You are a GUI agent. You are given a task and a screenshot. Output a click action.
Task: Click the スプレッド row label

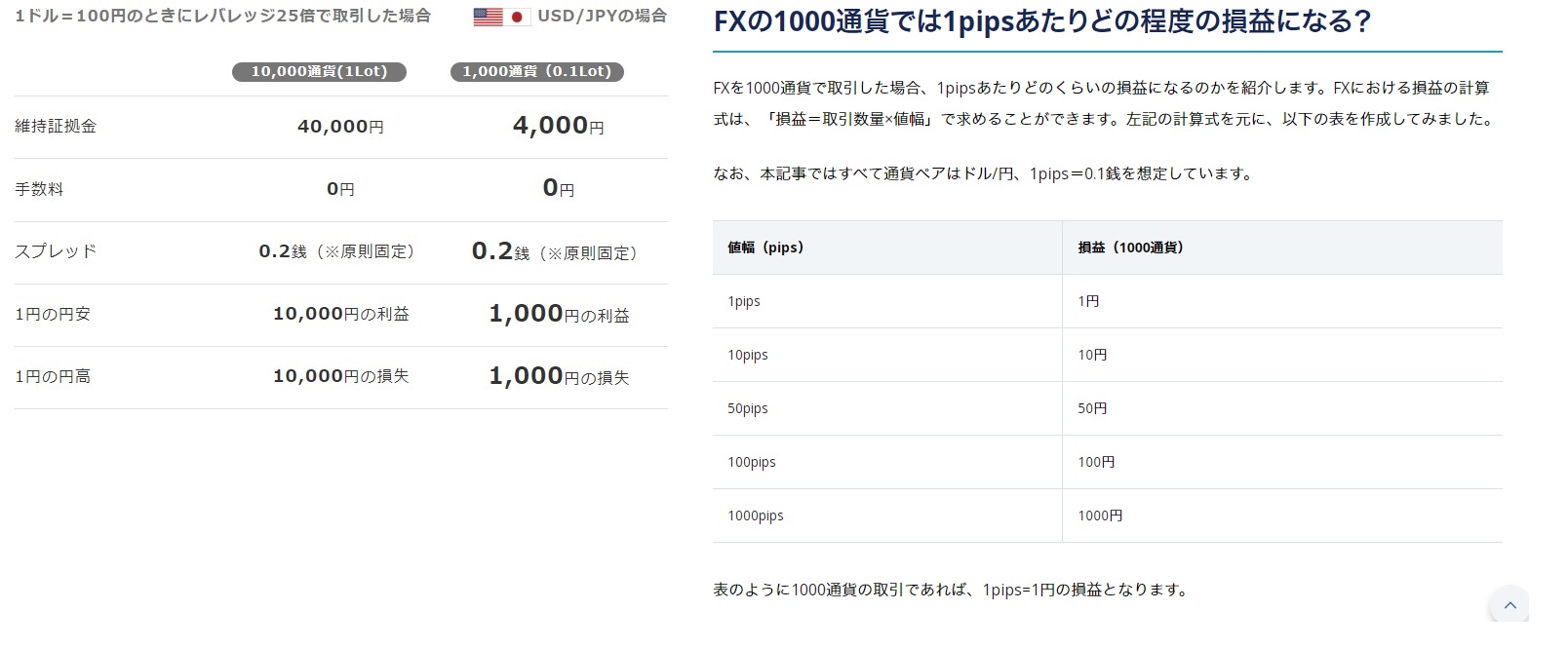pos(56,251)
